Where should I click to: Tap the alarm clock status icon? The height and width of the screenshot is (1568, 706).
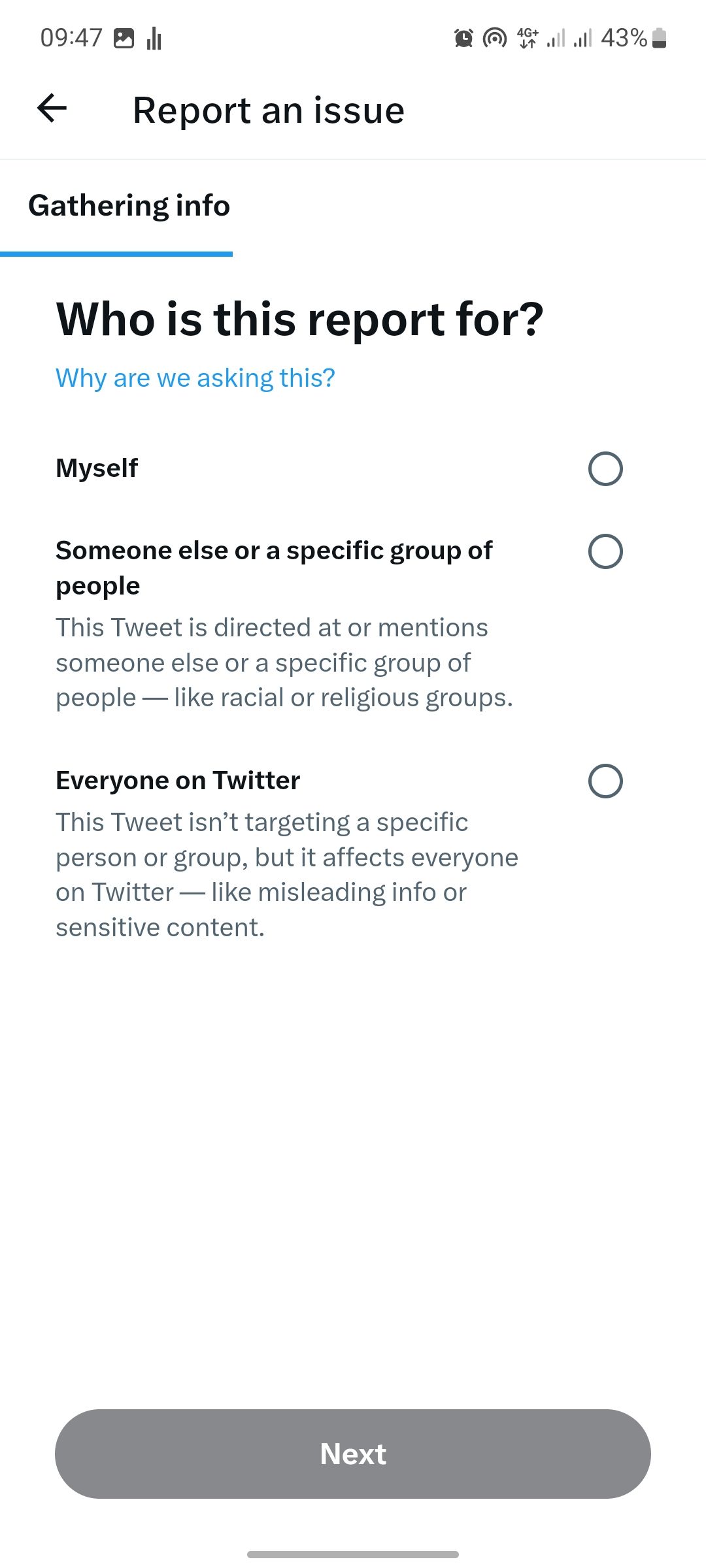point(463,38)
